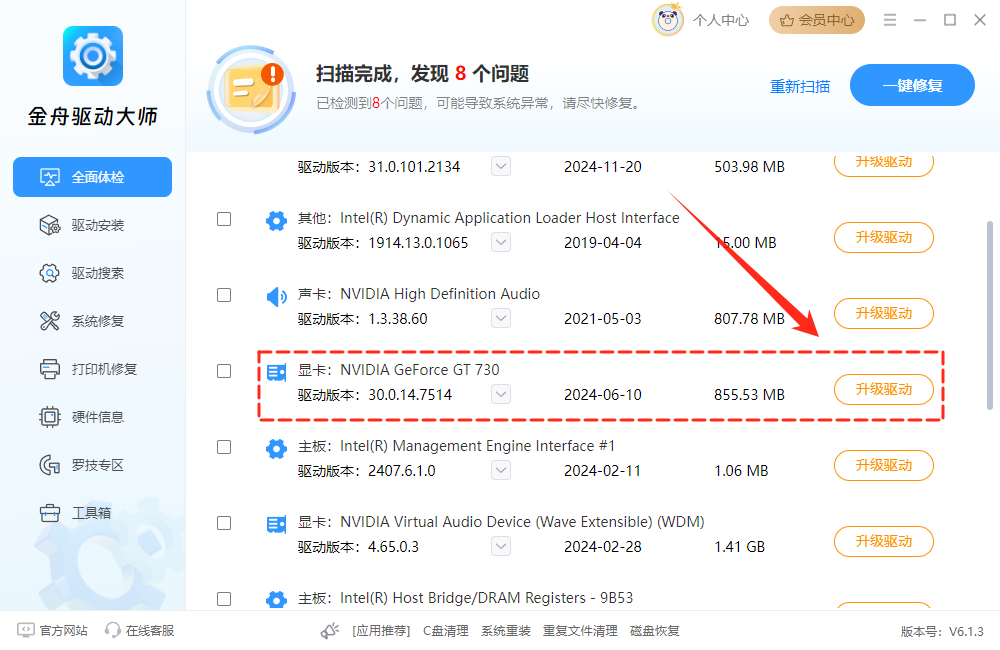The image size is (1000, 650).
Task: Click the gear icon for Host Bridge/DRAM Registers
Action: (276, 600)
